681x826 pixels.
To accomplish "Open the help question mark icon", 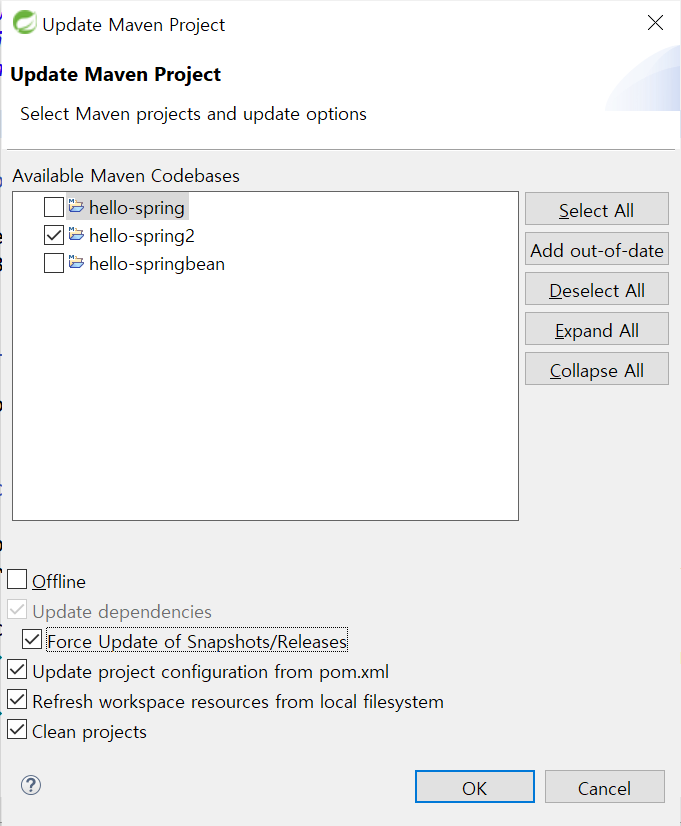I will [31, 785].
